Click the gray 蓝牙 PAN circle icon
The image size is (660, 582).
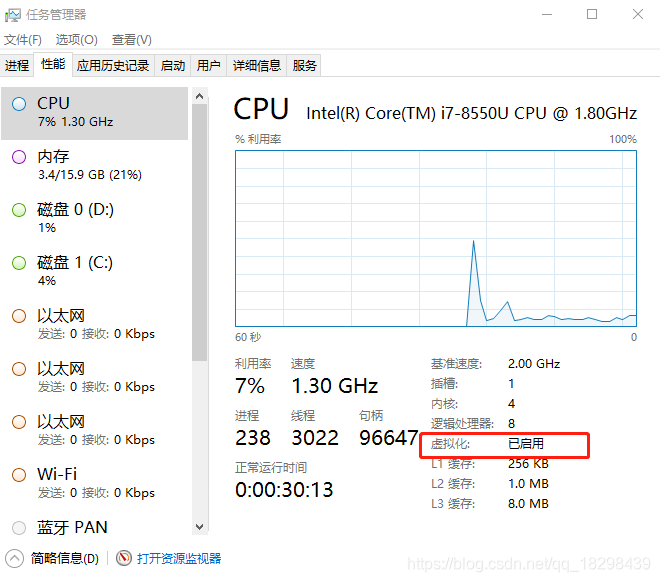[19, 528]
